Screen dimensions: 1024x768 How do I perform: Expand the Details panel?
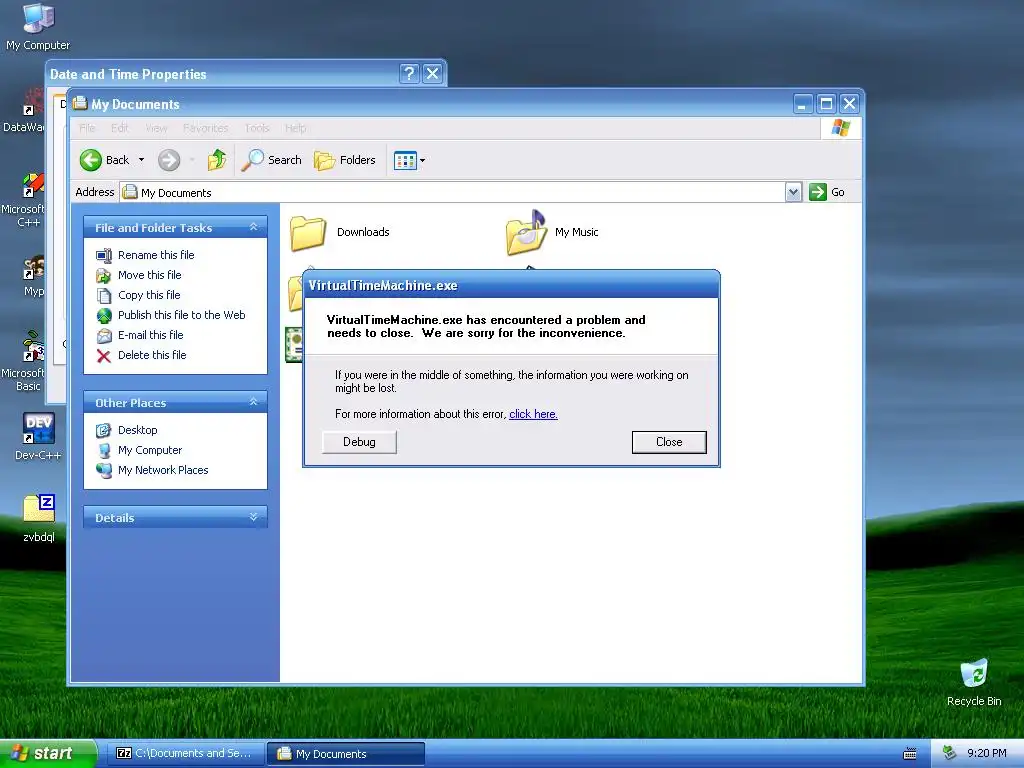253,517
